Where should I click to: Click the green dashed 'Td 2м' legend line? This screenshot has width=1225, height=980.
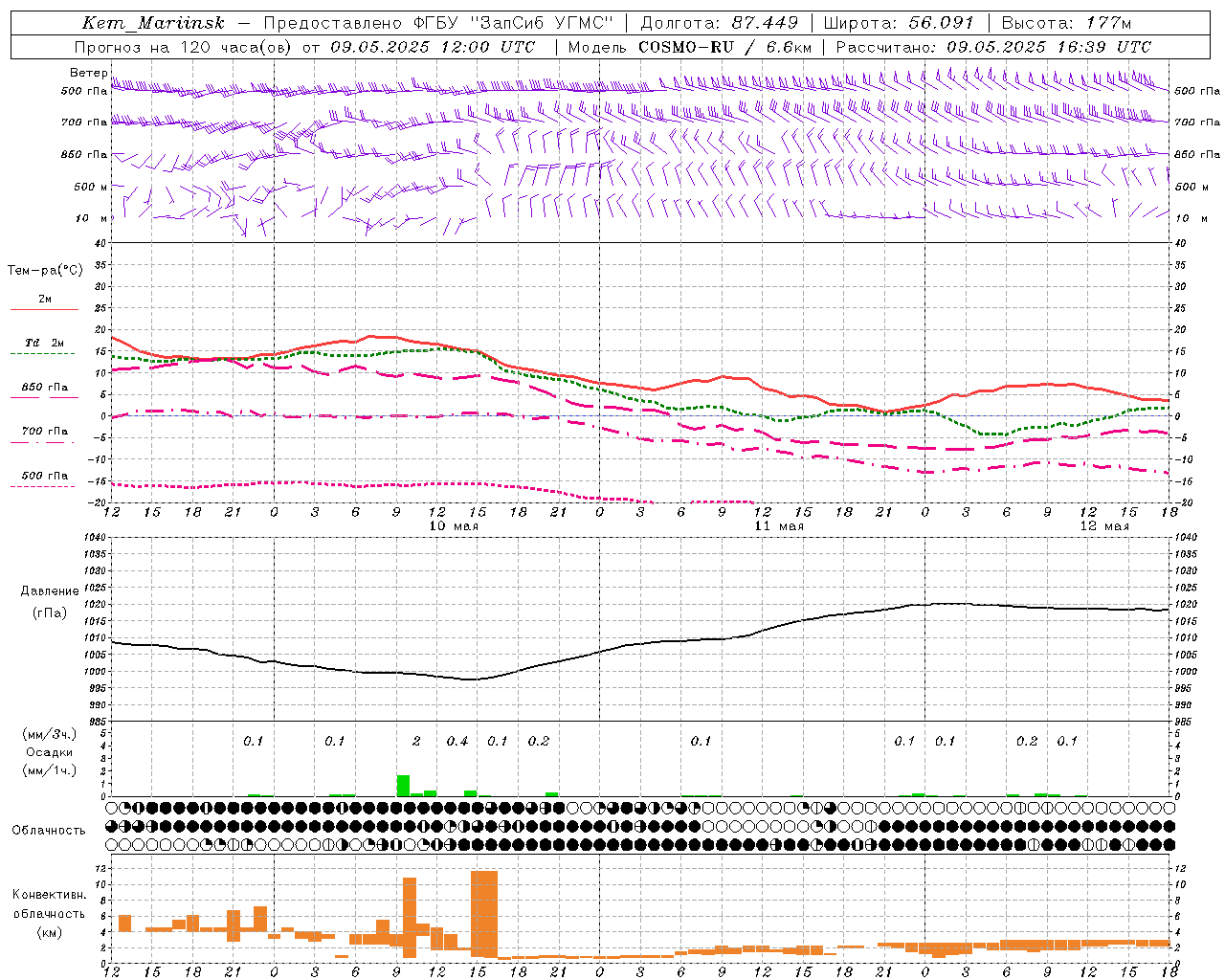(x=43, y=353)
